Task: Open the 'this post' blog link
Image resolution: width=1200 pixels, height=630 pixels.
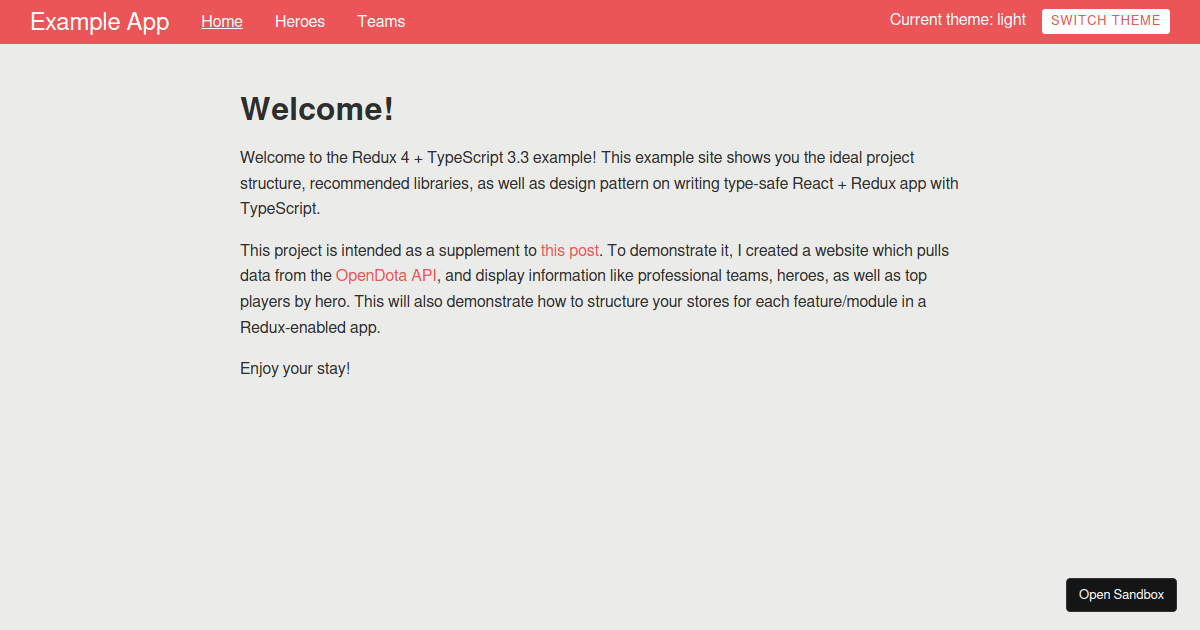Action: (x=569, y=250)
